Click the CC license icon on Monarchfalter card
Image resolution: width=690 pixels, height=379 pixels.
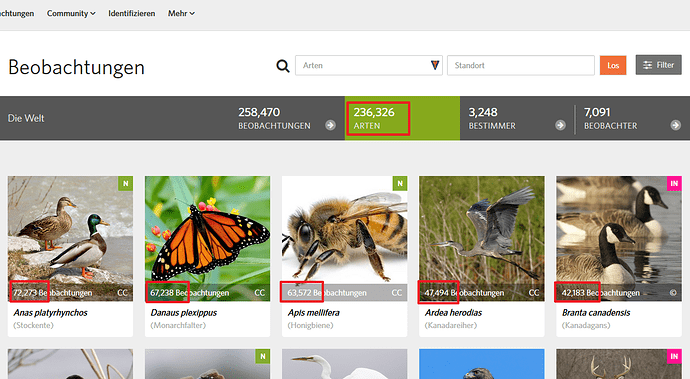(x=260, y=293)
